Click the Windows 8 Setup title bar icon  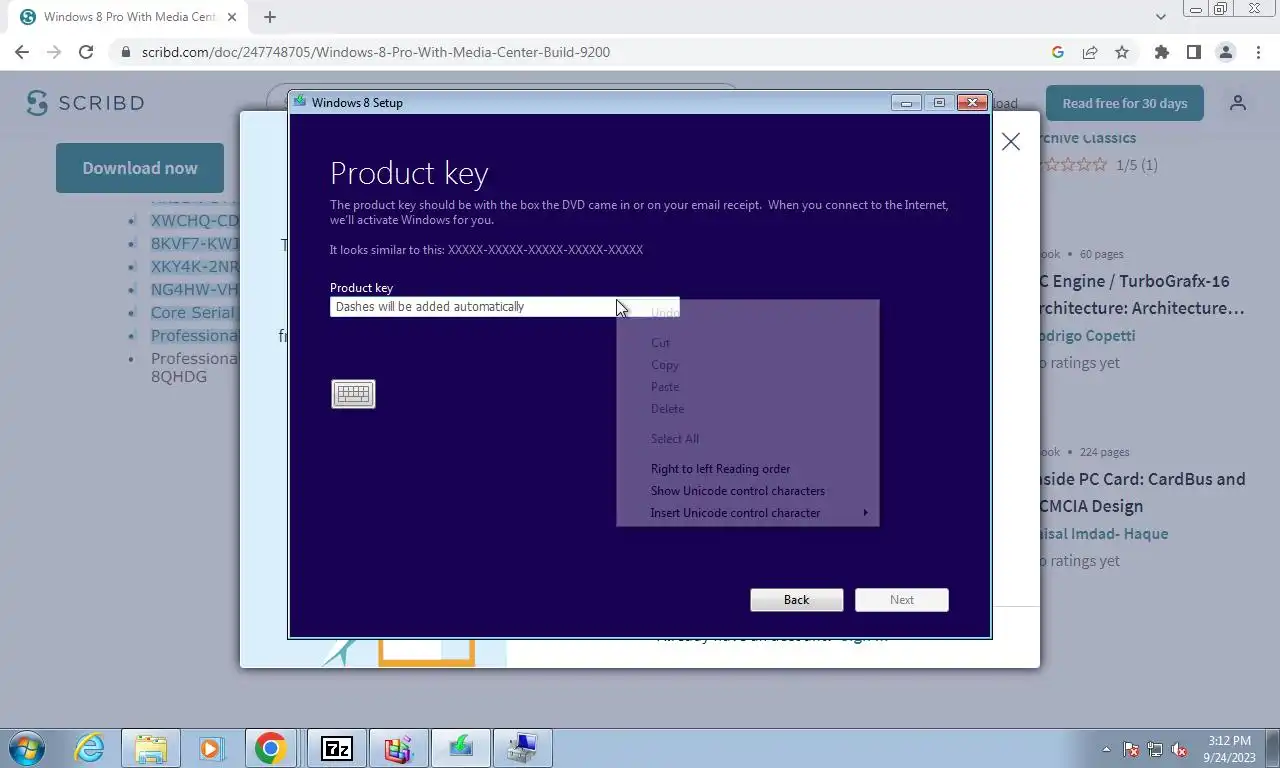pos(299,102)
